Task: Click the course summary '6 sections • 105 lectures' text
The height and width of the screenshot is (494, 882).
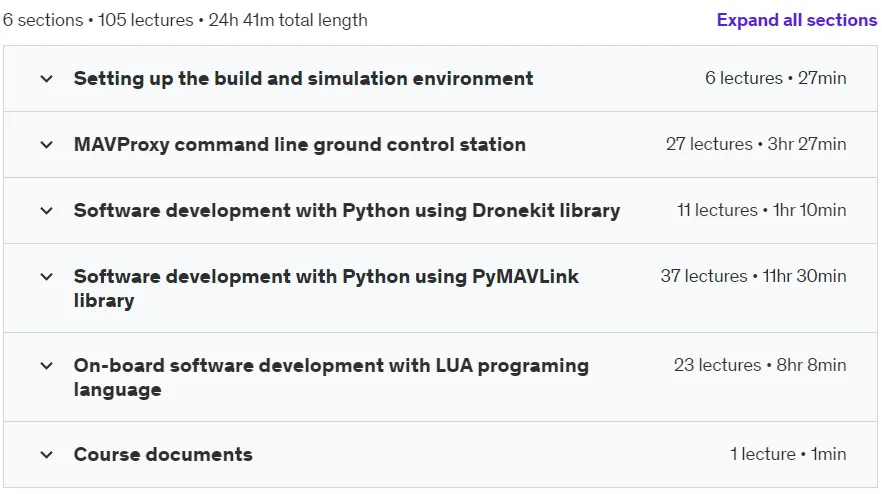Action: coord(98,20)
